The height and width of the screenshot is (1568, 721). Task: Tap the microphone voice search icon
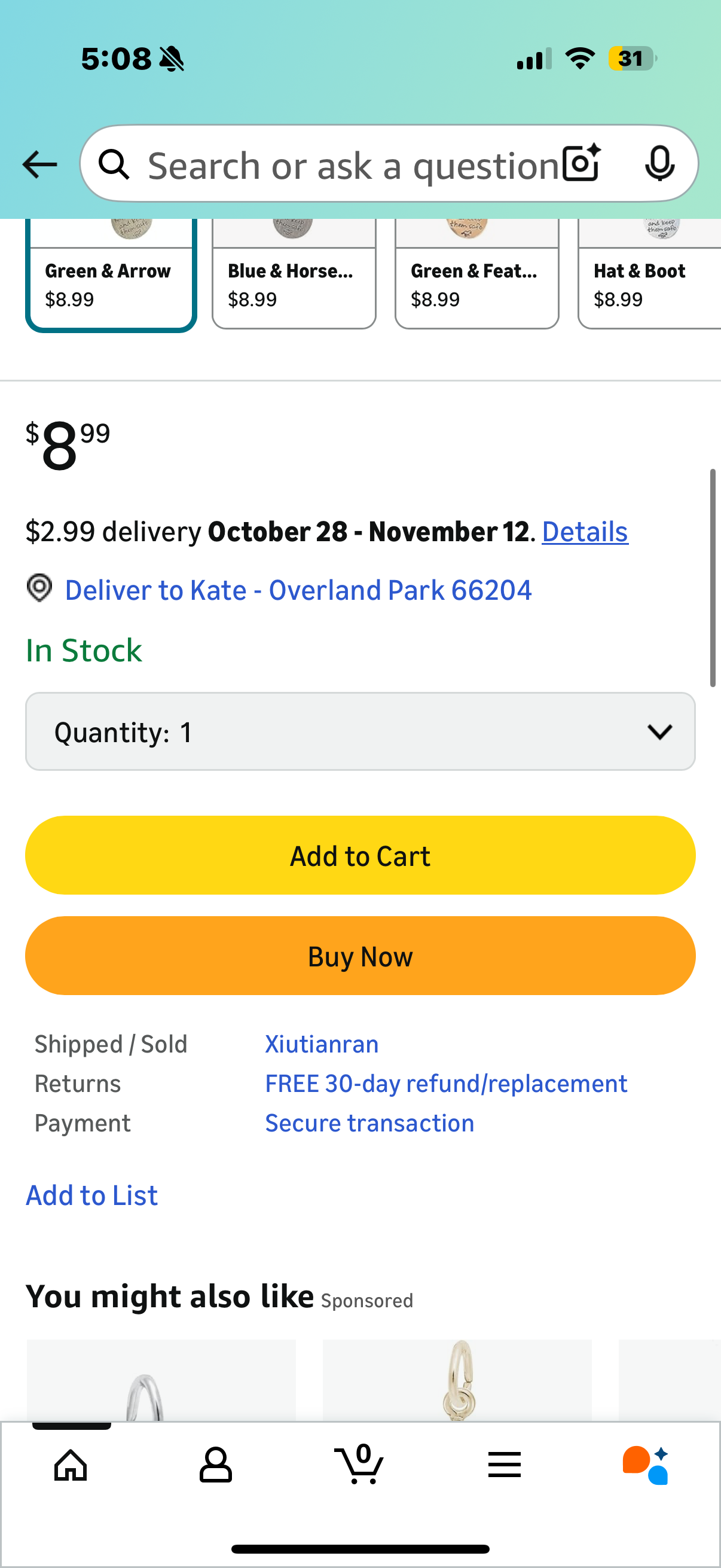659,164
